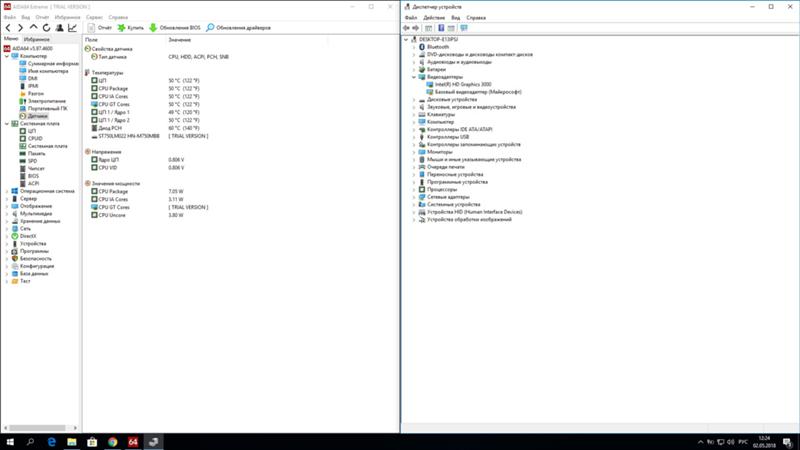Expand Операционная система in AIDA64 tree

pyautogui.click(x=7, y=191)
